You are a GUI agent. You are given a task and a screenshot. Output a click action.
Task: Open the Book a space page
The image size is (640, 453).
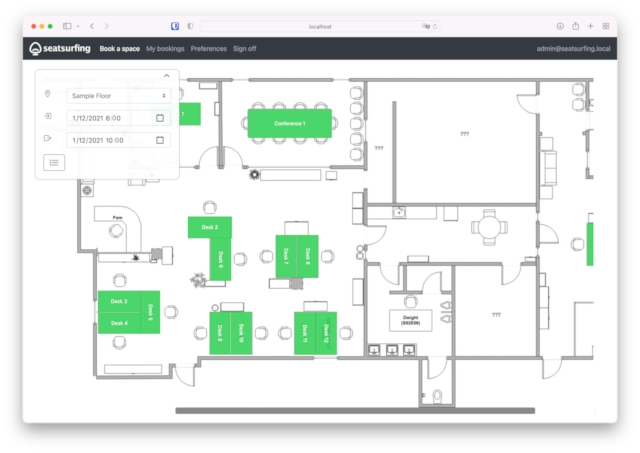pos(120,49)
